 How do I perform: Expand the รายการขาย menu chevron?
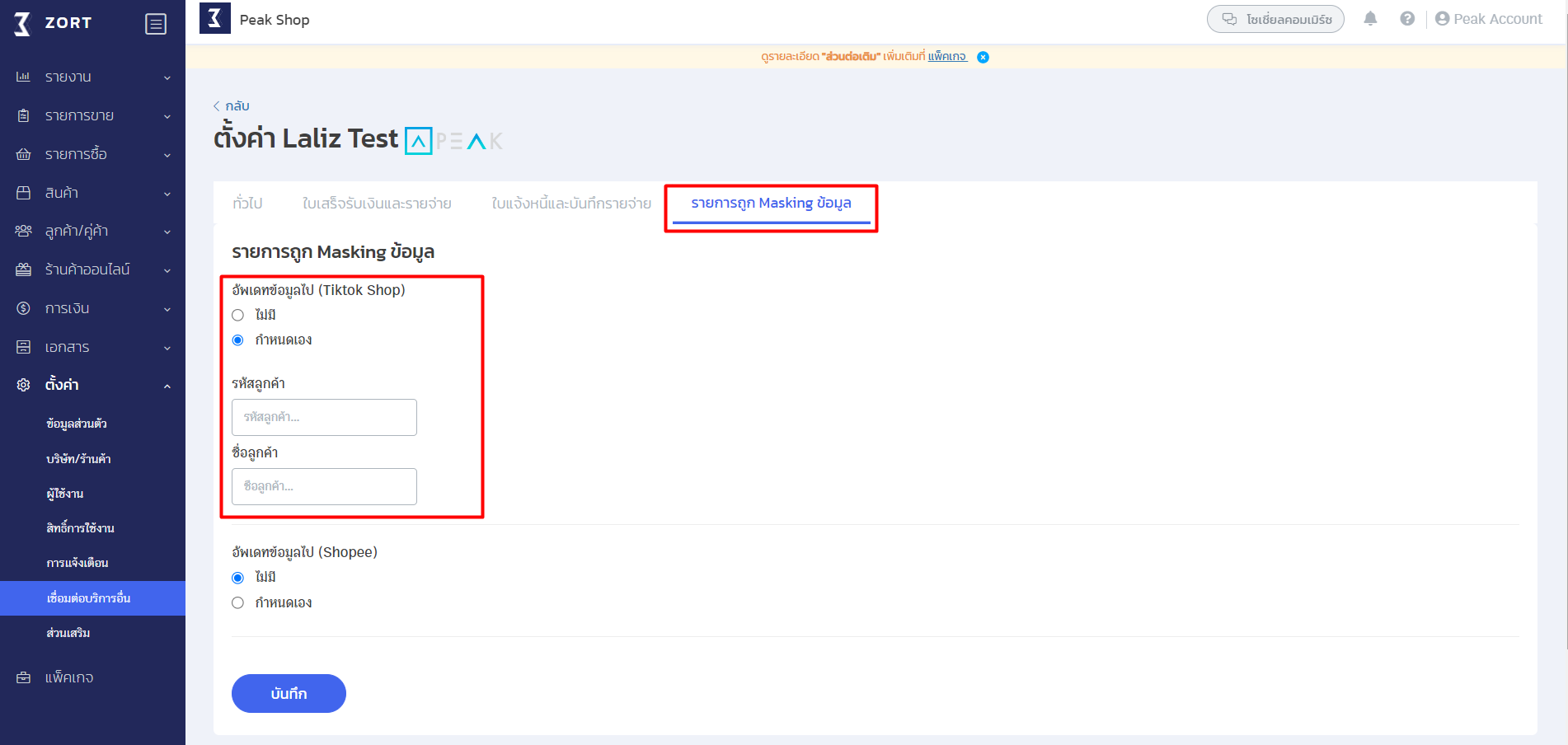click(x=167, y=116)
